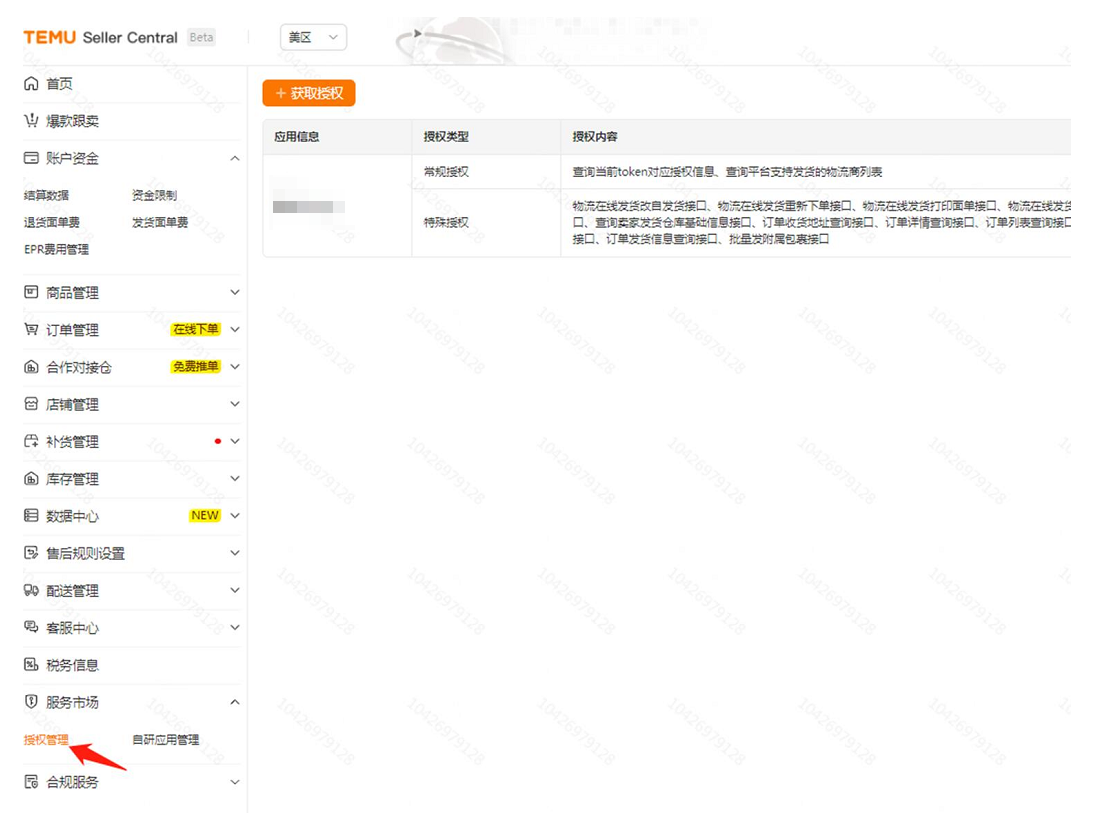Click the 首页 home icon in sidebar
Image resolution: width=1105 pixels, height=813 pixels.
coord(31,84)
